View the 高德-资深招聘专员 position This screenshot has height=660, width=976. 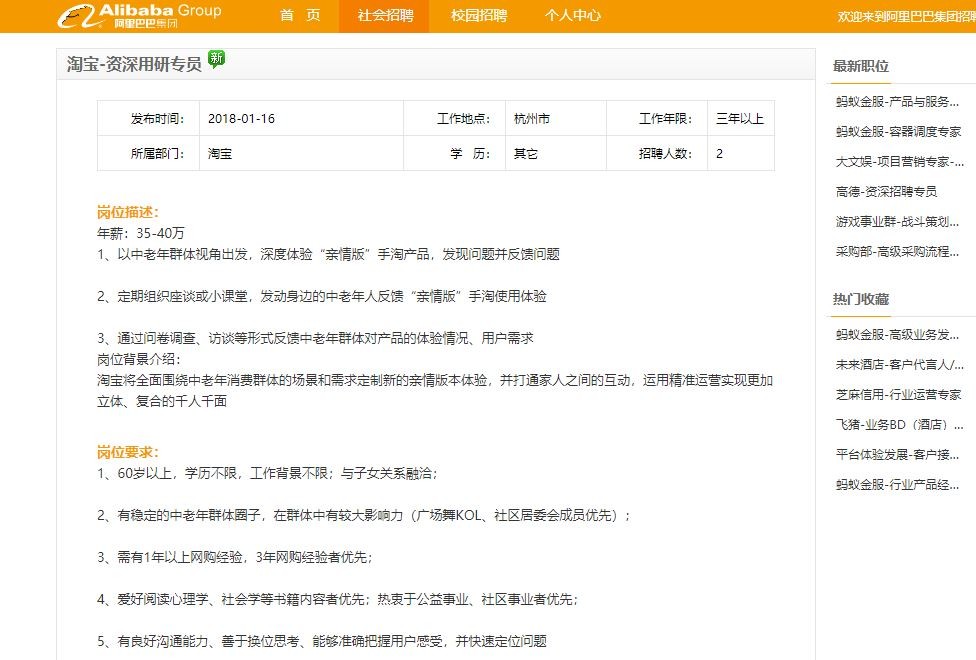tap(886, 192)
